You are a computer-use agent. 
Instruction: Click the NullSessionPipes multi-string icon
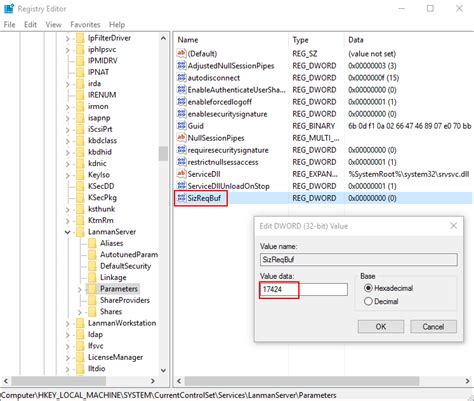(181, 138)
